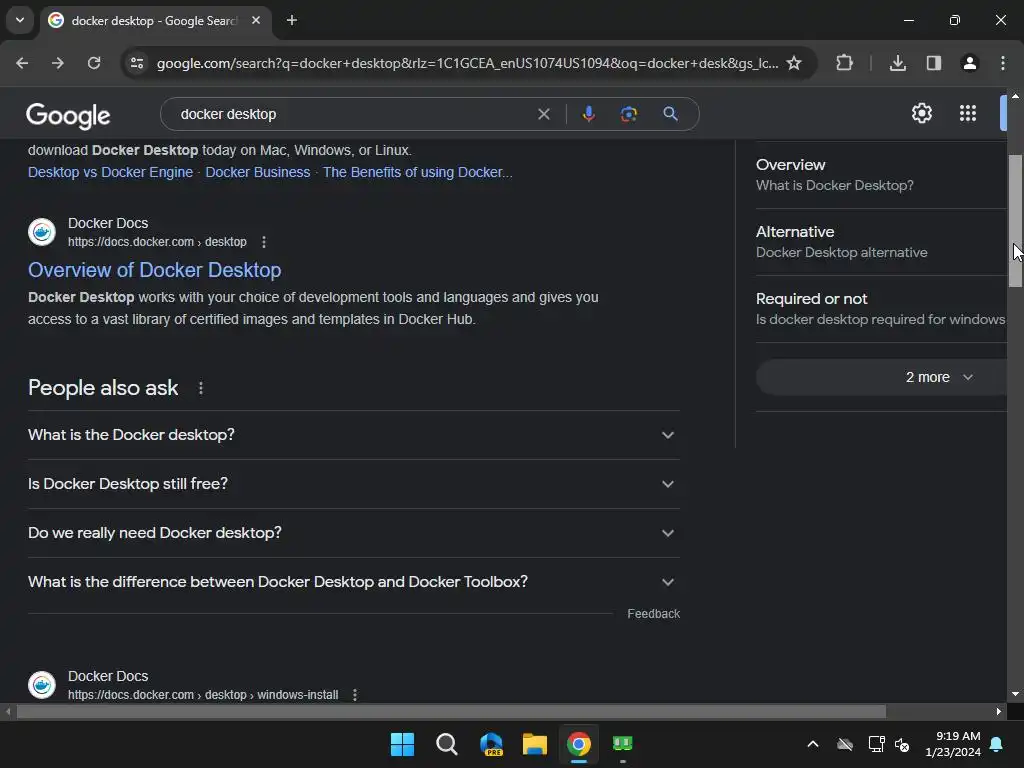Viewport: 1024px width, 768px height.
Task: Search by image with Google Lens
Action: [x=628, y=114]
